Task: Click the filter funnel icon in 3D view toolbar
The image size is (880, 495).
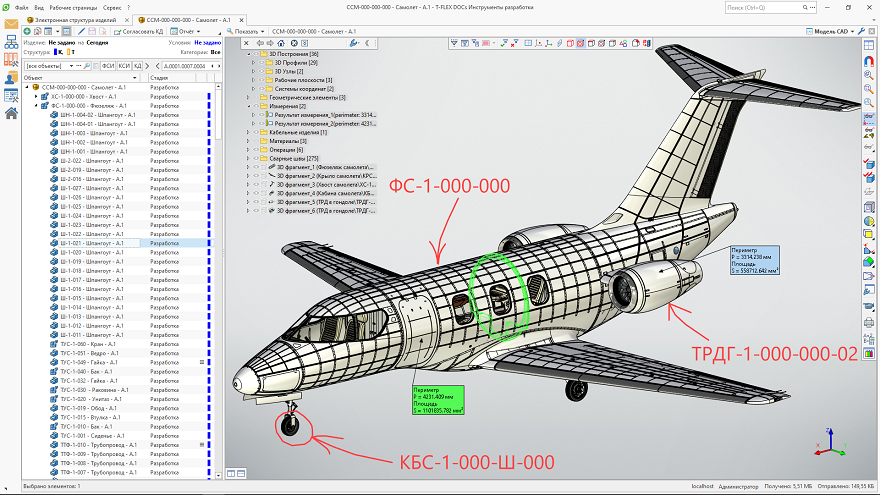Action: click(x=454, y=43)
